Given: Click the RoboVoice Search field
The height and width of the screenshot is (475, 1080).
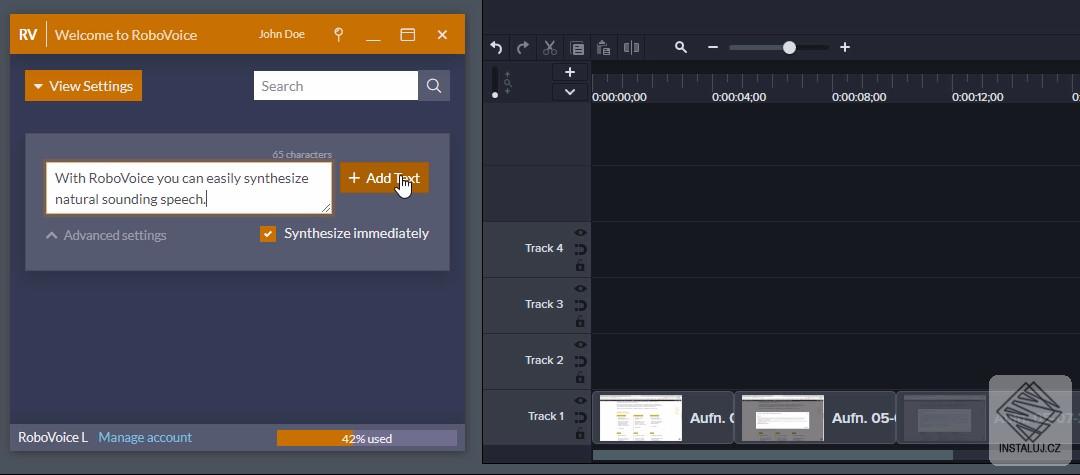Looking at the screenshot, I should pos(335,86).
